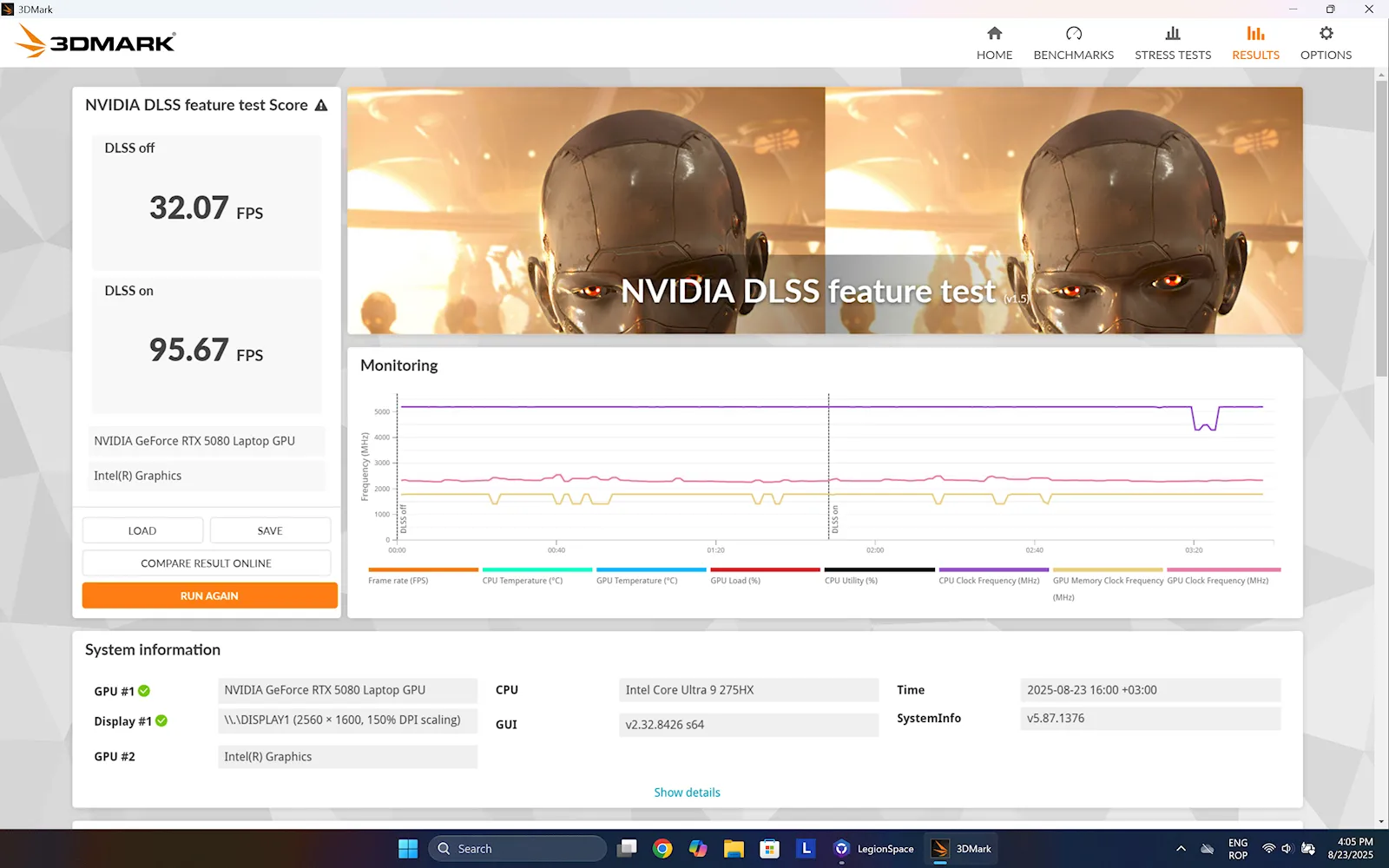This screenshot has width=1389, height=868.
Task: Click the GPU #1 green check icon
Action: tap(144, 691)
